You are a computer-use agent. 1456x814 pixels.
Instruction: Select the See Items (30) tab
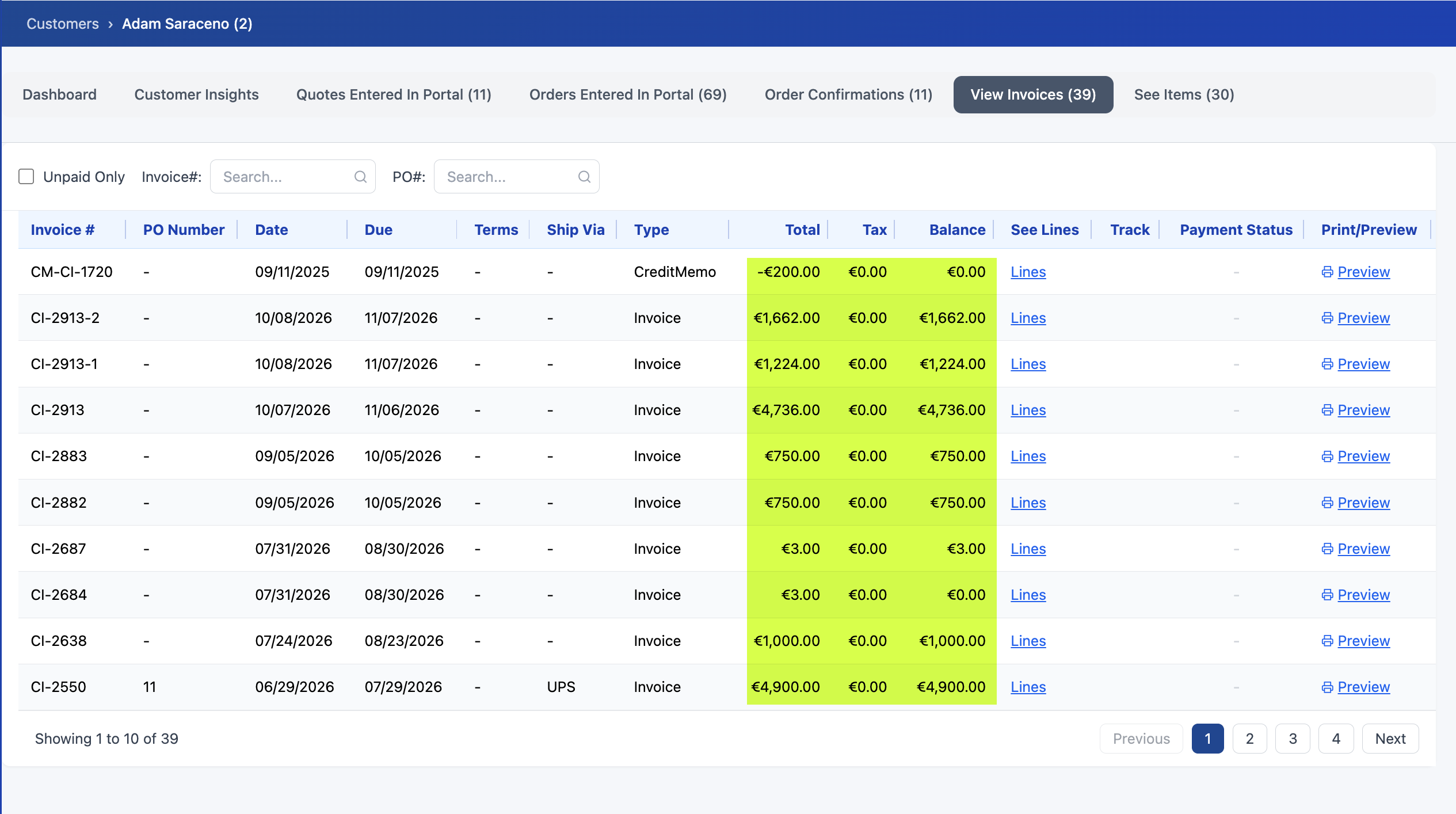click(1184, 94)
